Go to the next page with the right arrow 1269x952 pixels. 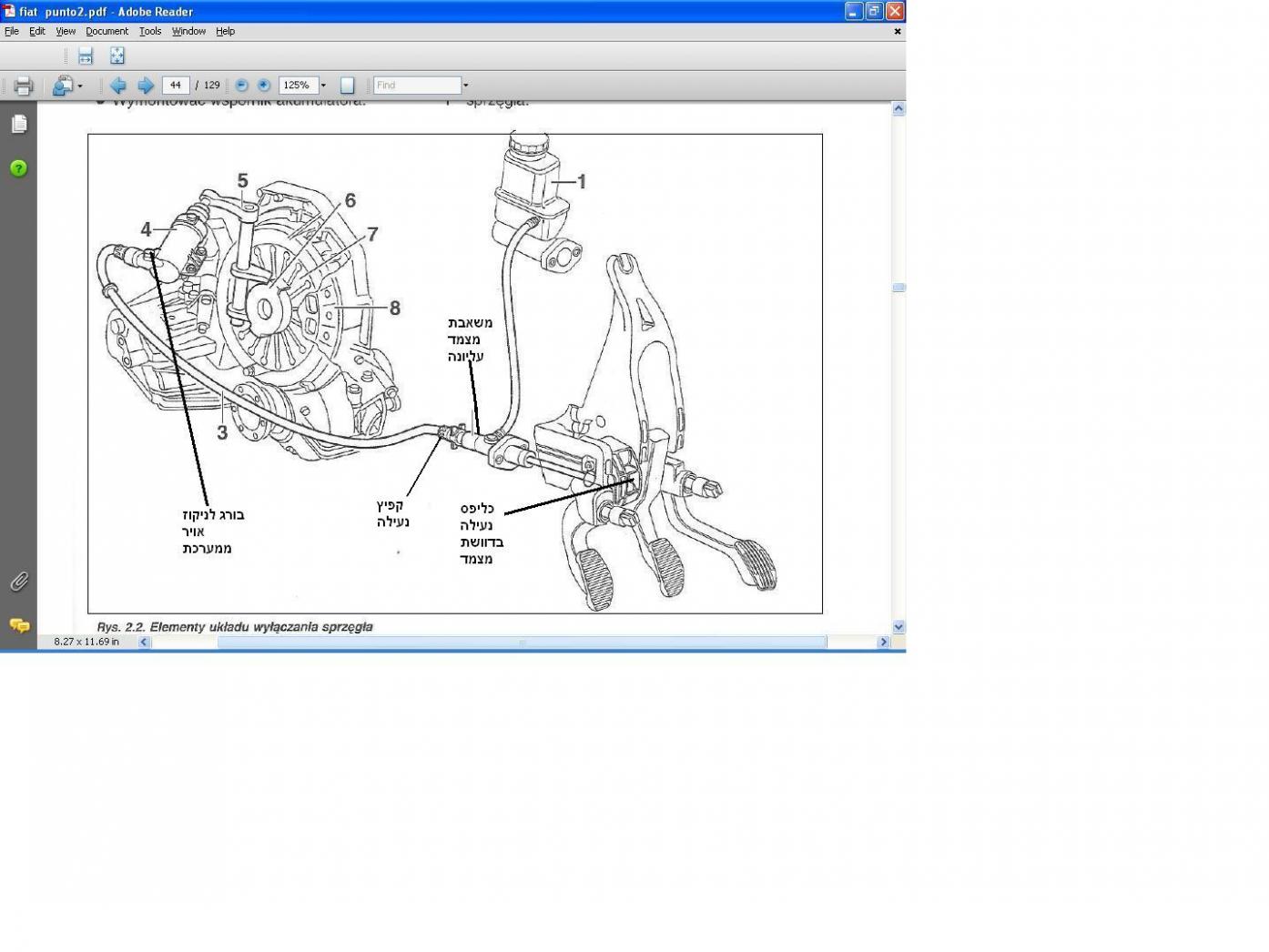click(x=145, y=86)
